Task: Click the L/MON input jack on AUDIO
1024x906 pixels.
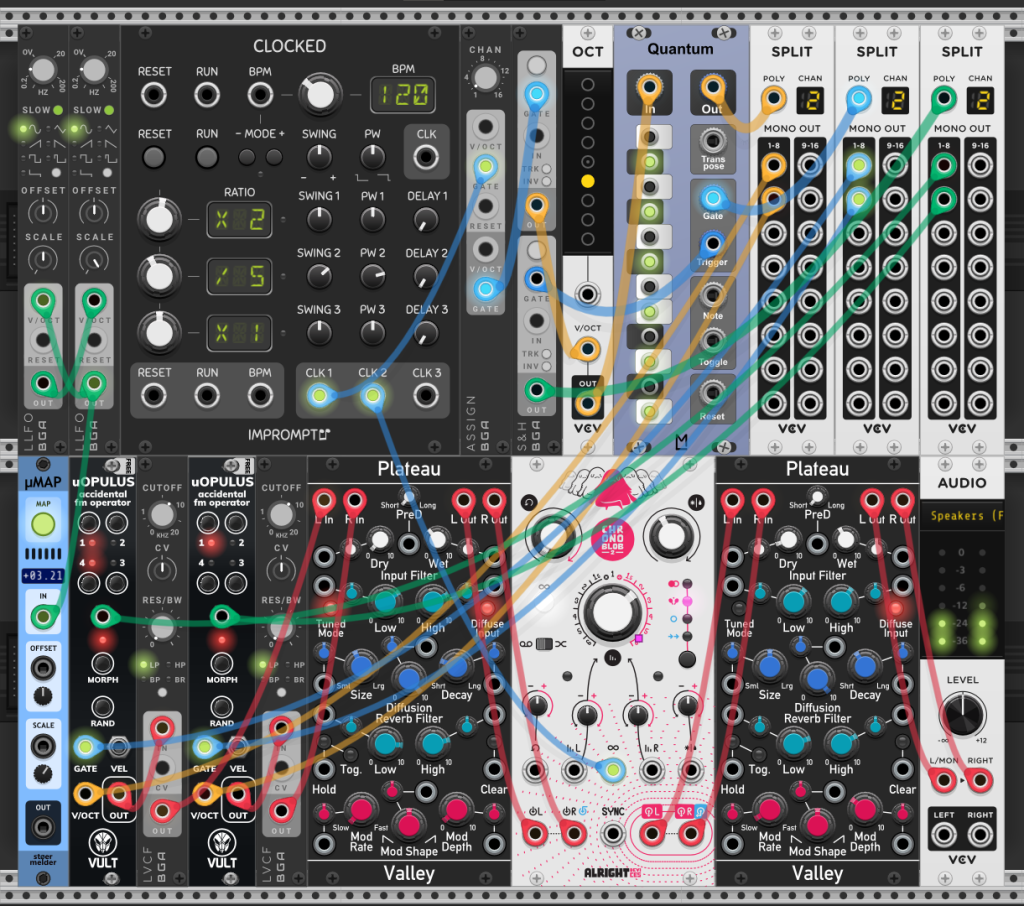Action: pos(942,780)
